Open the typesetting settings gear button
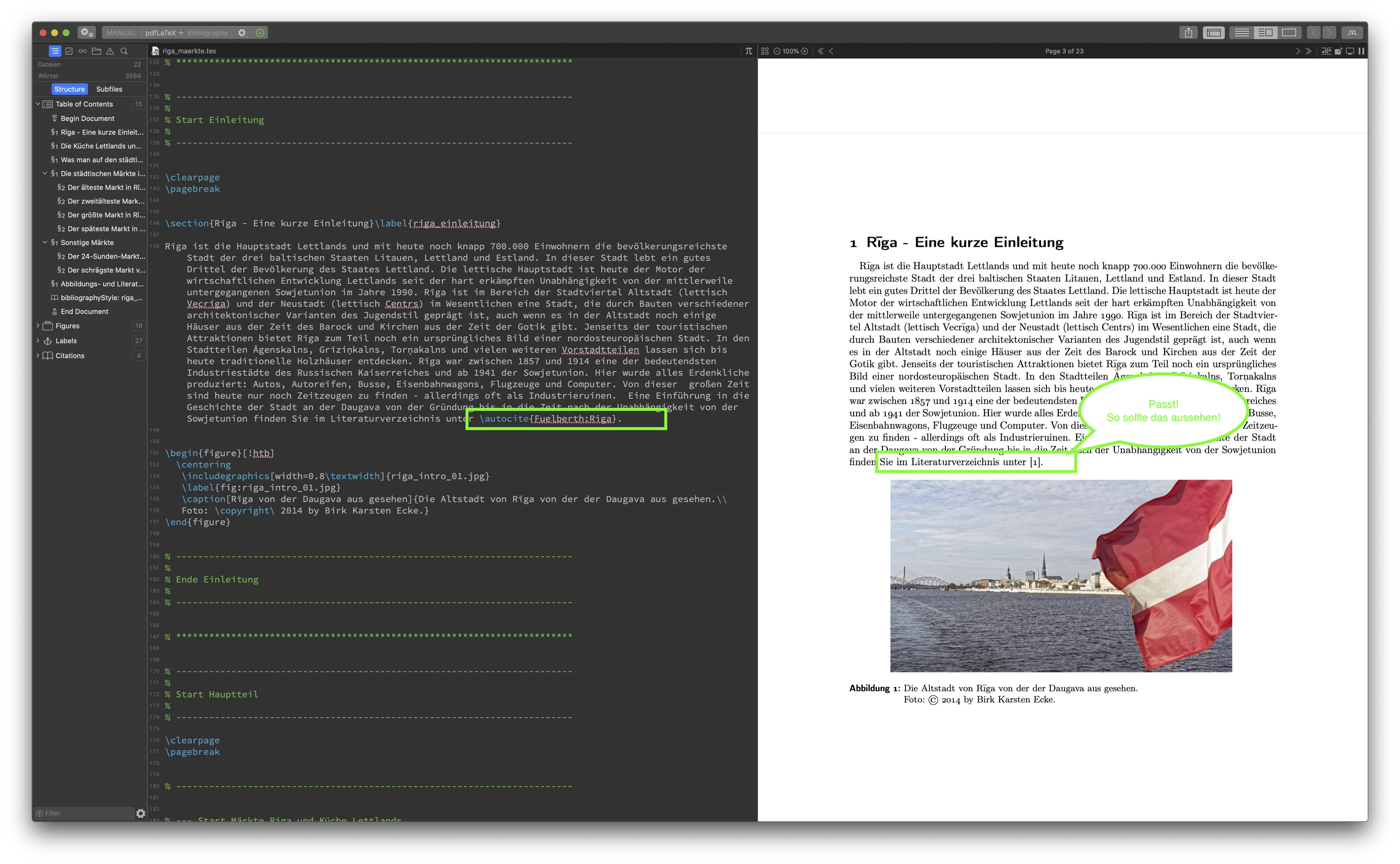The width and height of the screenshot is (1400, 864). point(86,32)
